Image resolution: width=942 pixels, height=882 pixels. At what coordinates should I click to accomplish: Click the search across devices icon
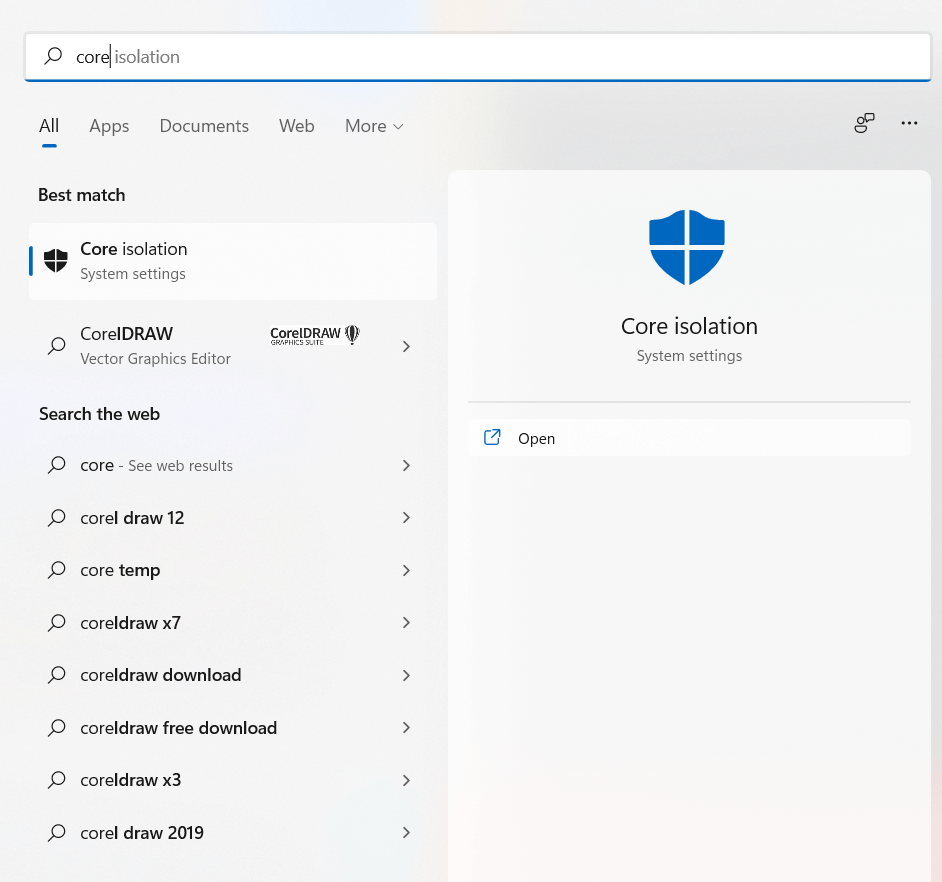point(864,123)
